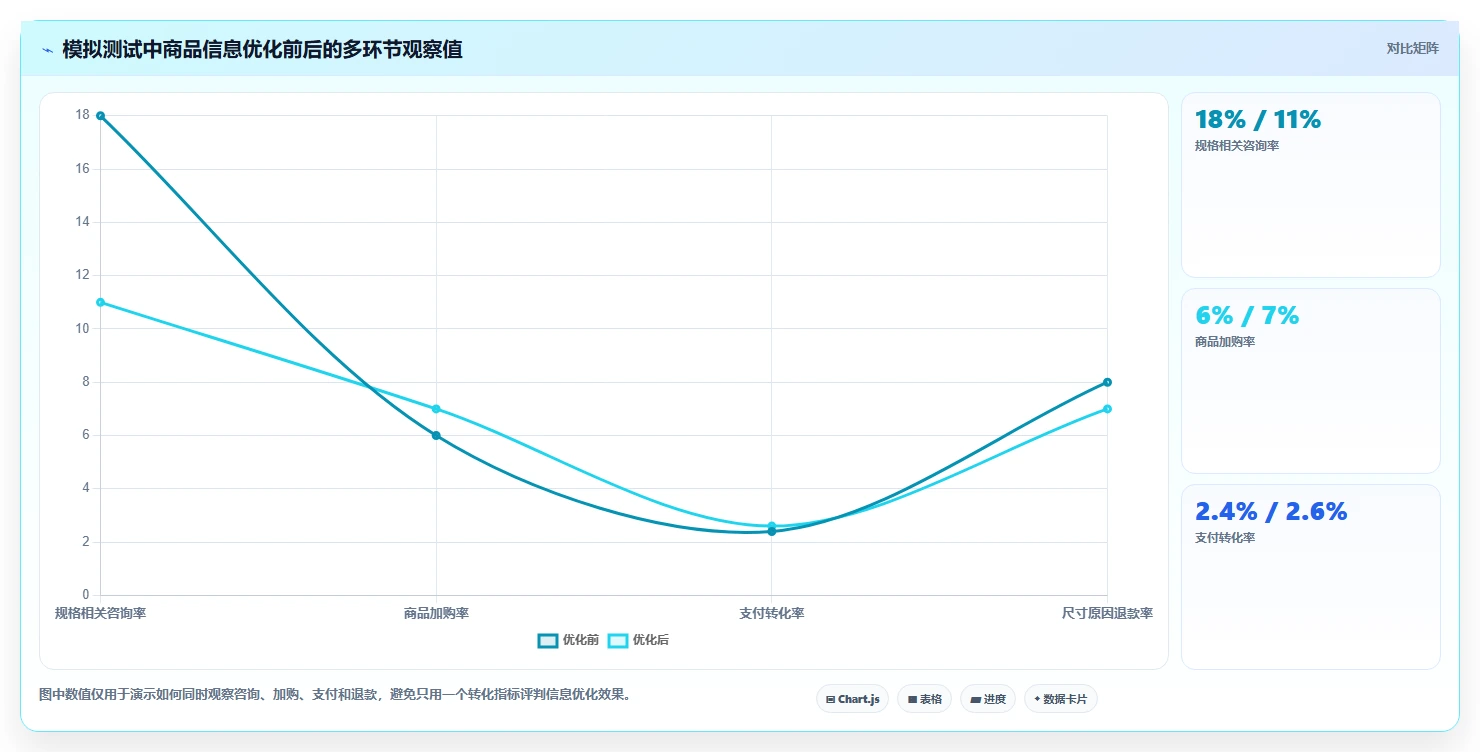Click the 优化前 尺寸原因退款率 point at 8
Image resolution: width=1480 pixels, height=752 pixels.
point(1107,382)
